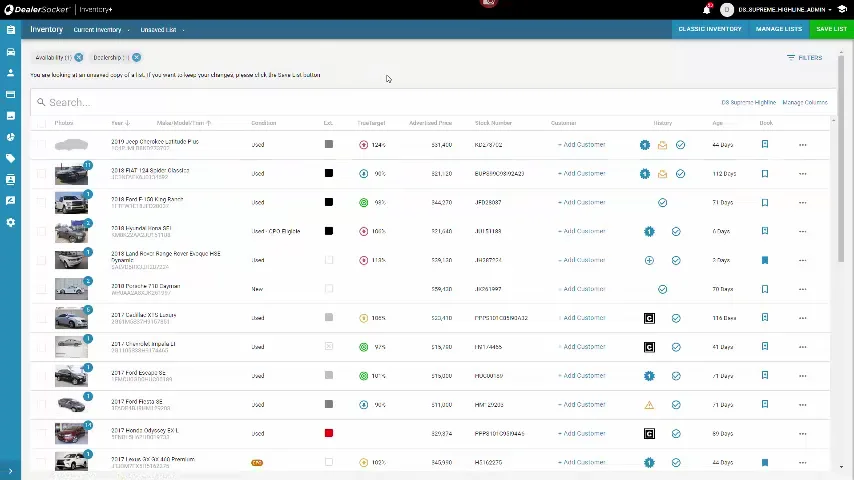
Task: Click the gray exterior swatch for Jeep Cherokee
Action: tap(328, 144)
